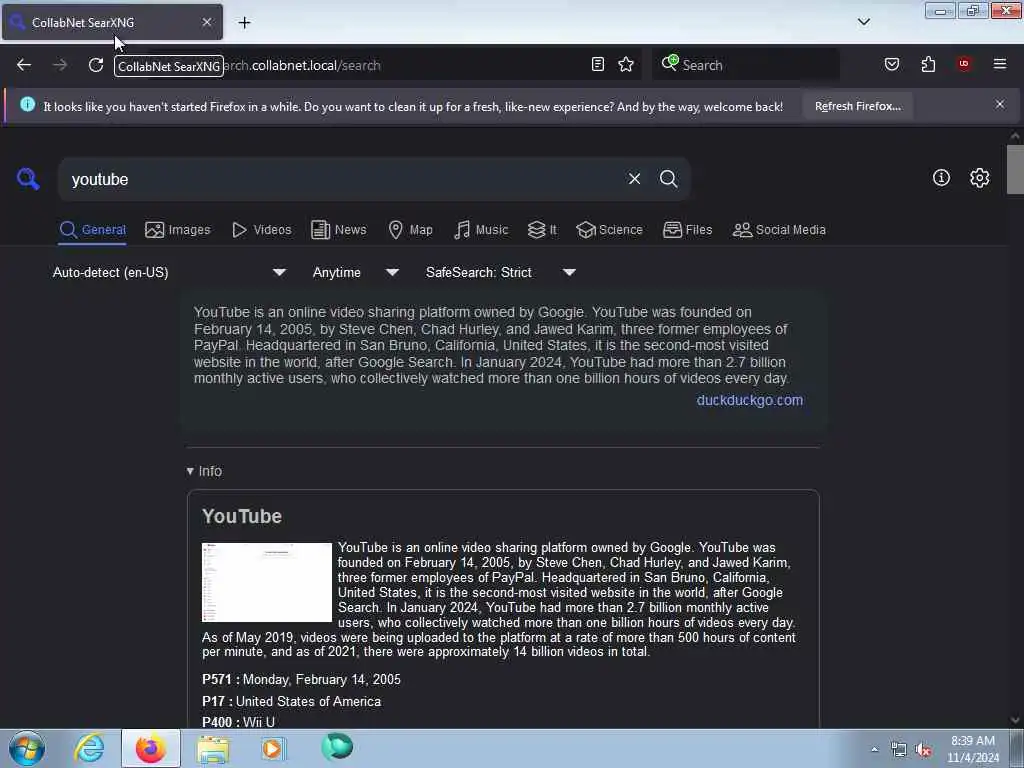1024x768 pixels.
Task: Reload the current page
Action: (96, 65)
